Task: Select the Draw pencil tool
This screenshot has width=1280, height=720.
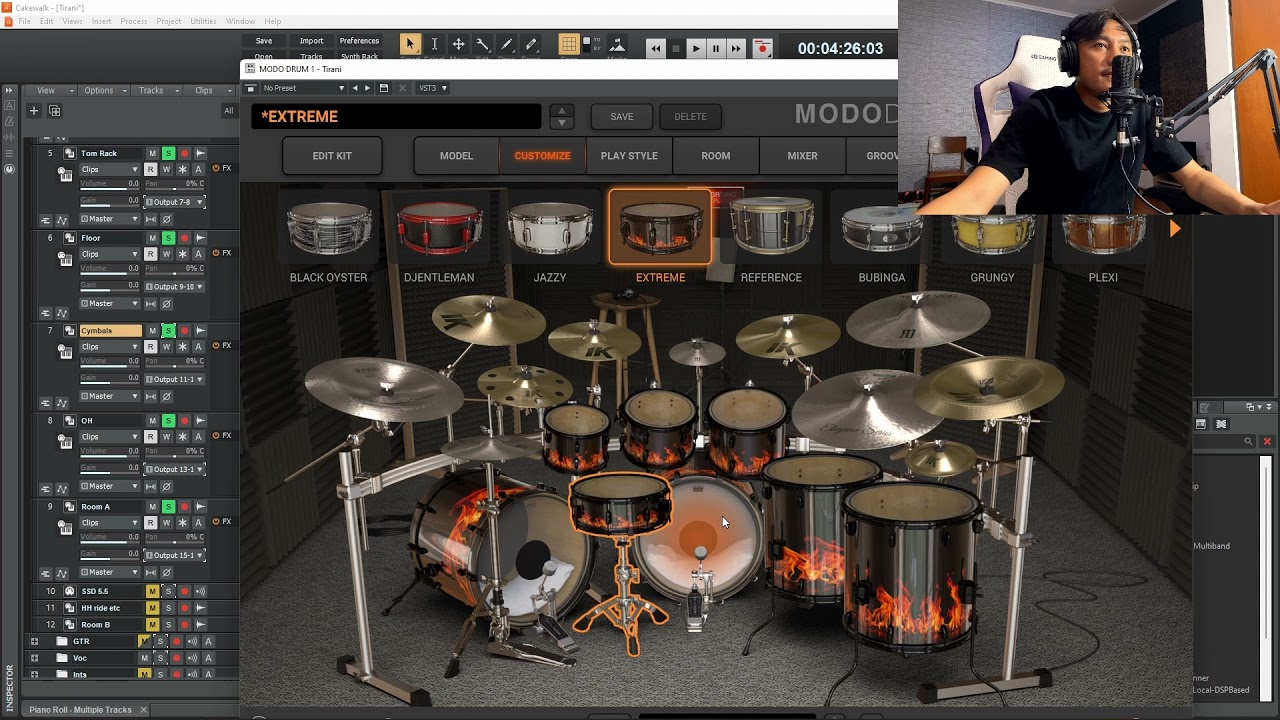Action: coord(507,44)
